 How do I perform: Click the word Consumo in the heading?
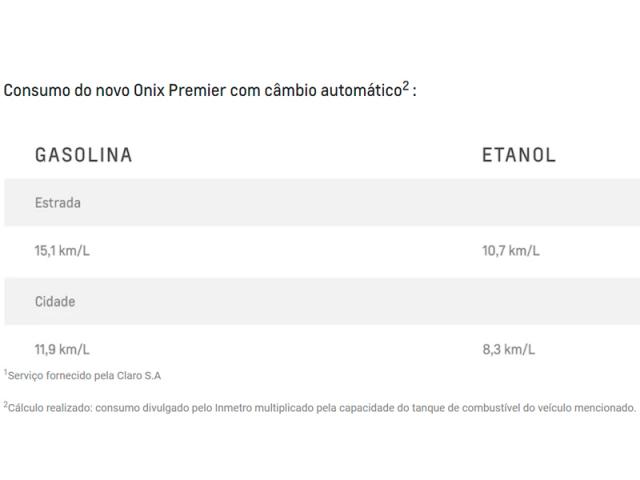pos(37,91)
